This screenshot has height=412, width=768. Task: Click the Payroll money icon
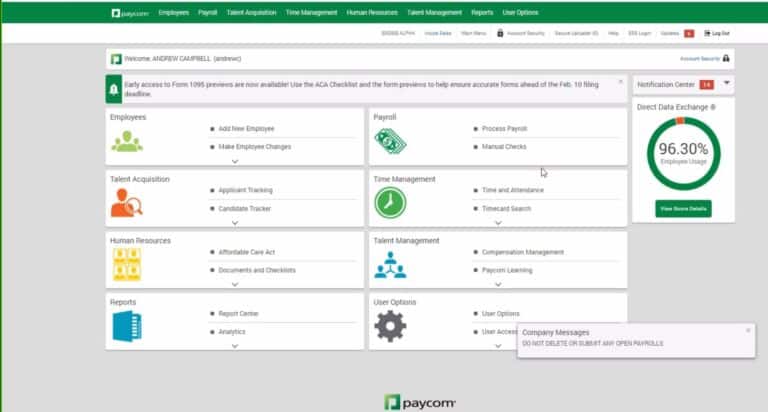(x=390, y=142)
